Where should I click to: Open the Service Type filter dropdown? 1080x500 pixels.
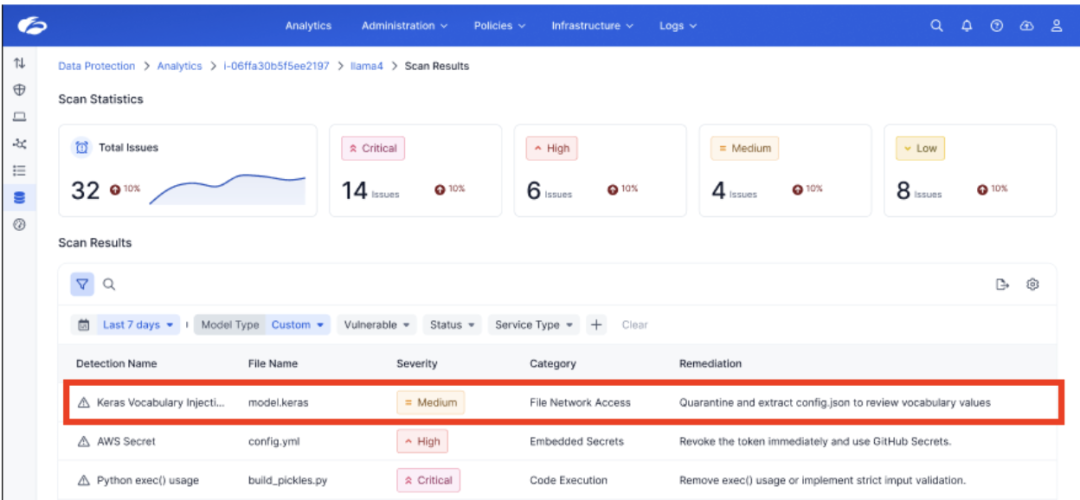(x=536, y=325)
